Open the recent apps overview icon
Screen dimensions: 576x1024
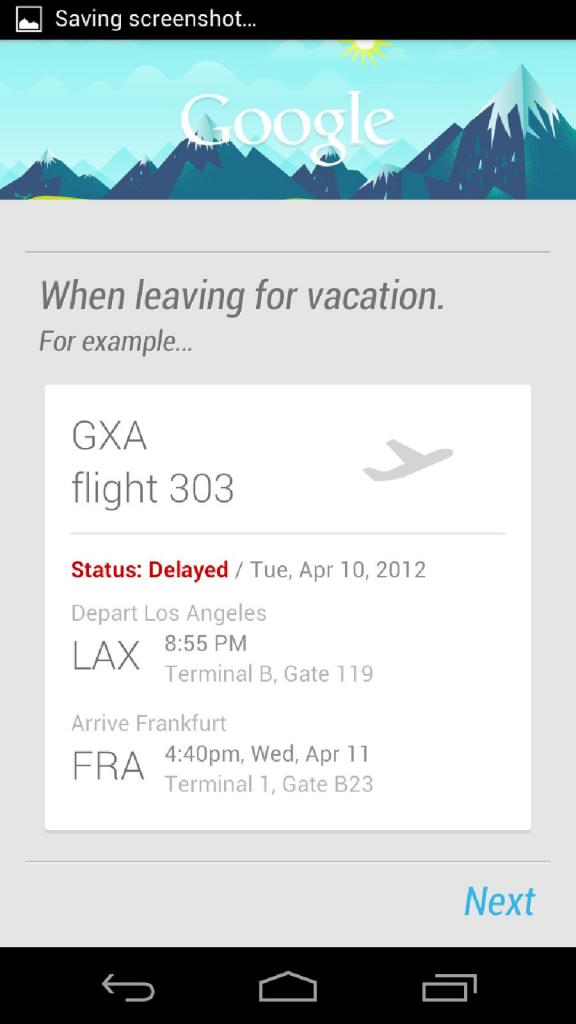click(x=449, y=987)
